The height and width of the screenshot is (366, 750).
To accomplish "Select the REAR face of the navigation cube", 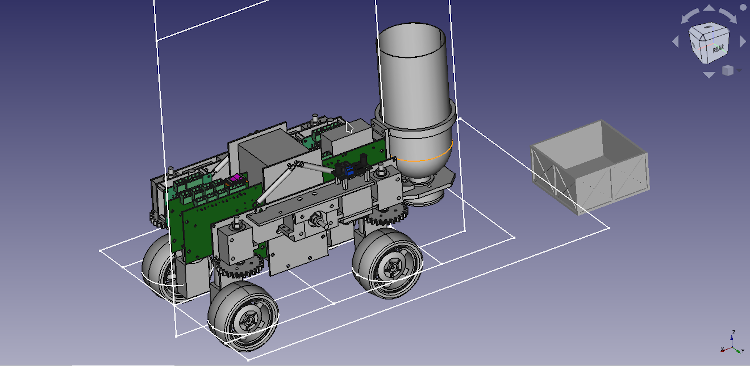I will point(717,48).
